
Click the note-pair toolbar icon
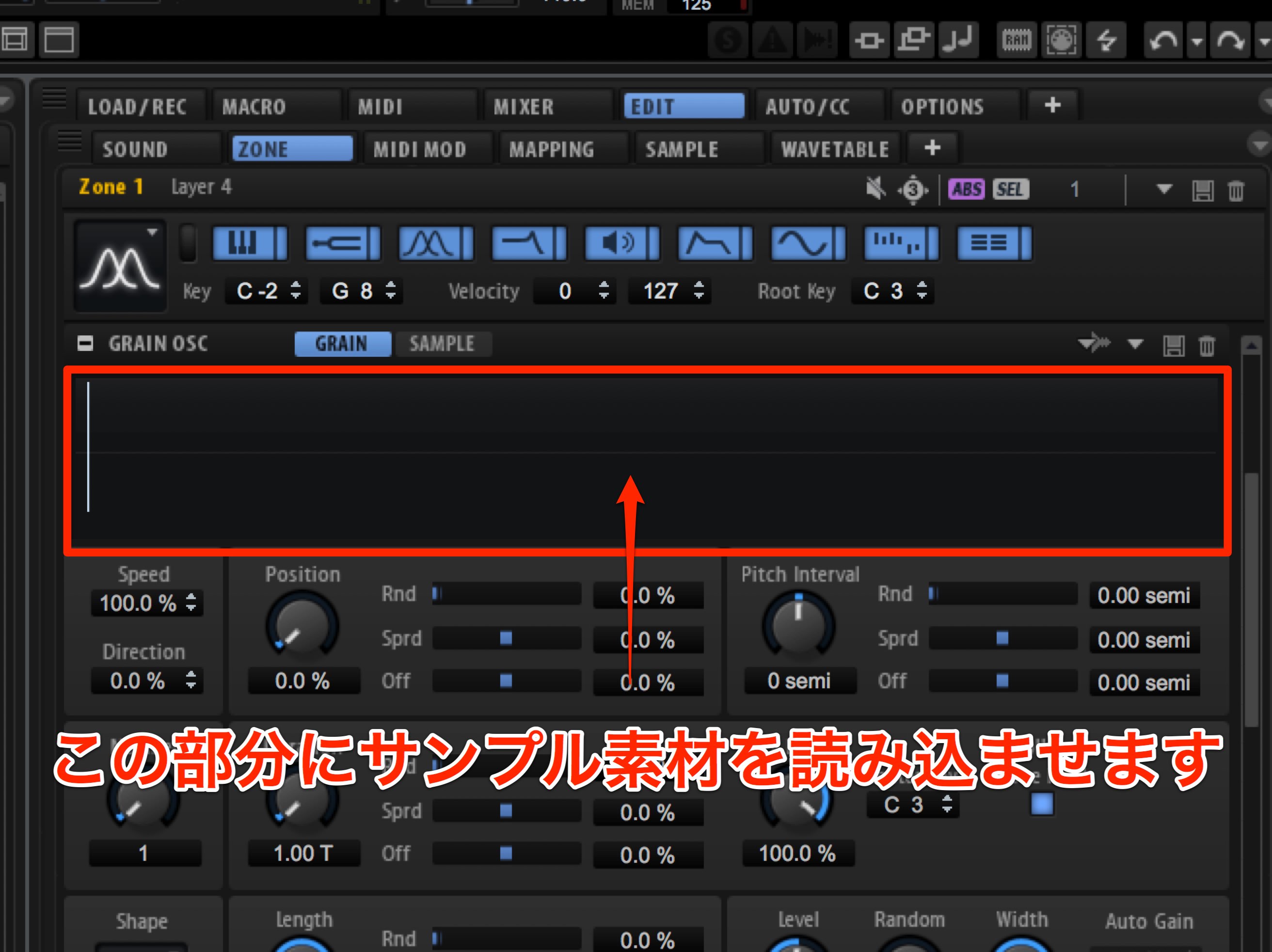pyautogui.click(x=958, y=40)
